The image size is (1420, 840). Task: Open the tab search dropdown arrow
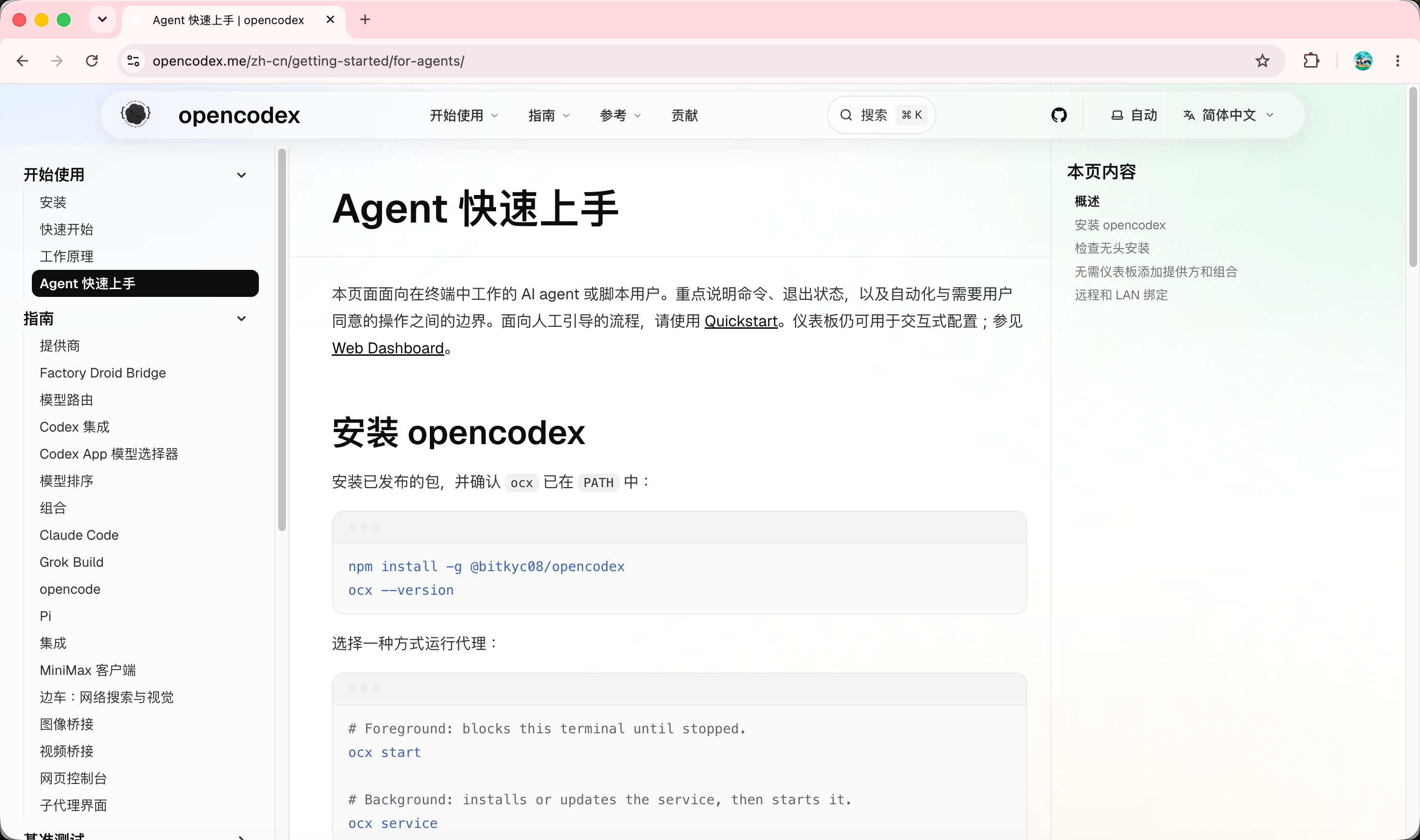click(102, 20)
